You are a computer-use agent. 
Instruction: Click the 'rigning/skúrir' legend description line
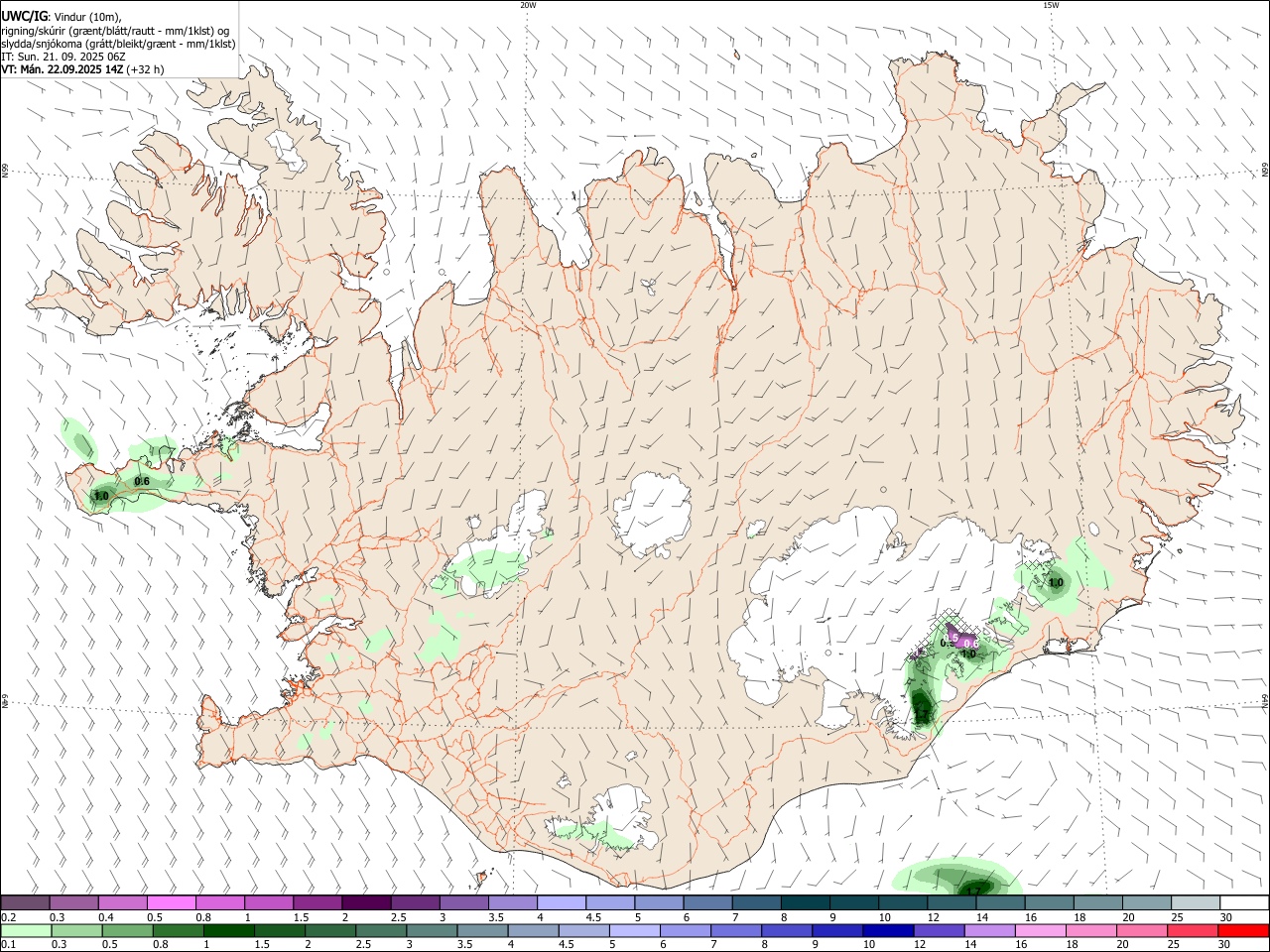coord(115,31)
